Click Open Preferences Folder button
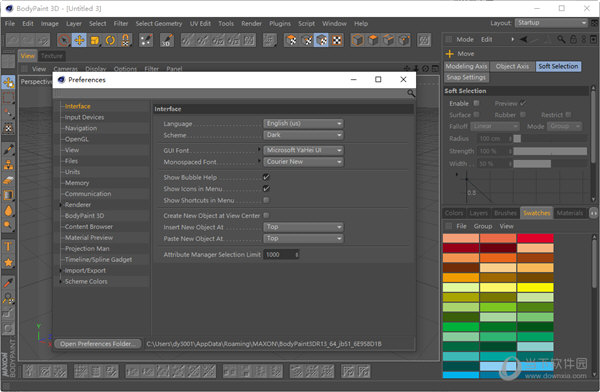The width and height of the screenshot is (600, 392). pyautogui.click(x=98, y=344)
